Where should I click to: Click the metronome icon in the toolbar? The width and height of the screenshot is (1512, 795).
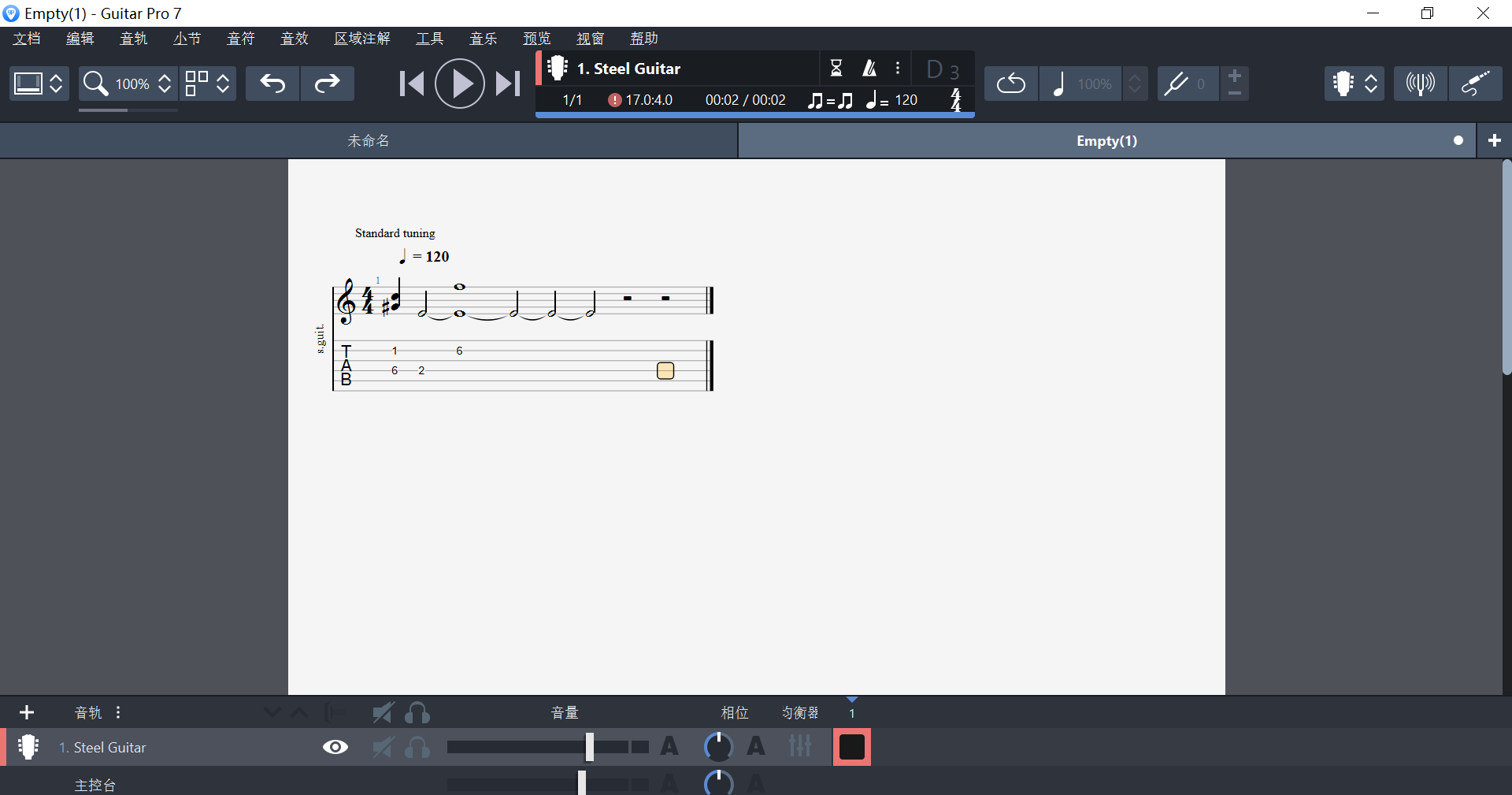[869, 69]
